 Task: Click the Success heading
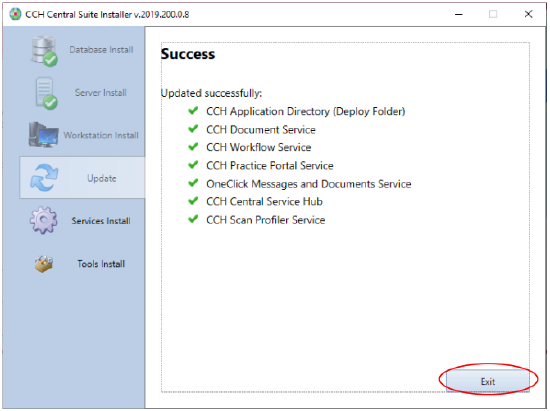coord(188,54)
